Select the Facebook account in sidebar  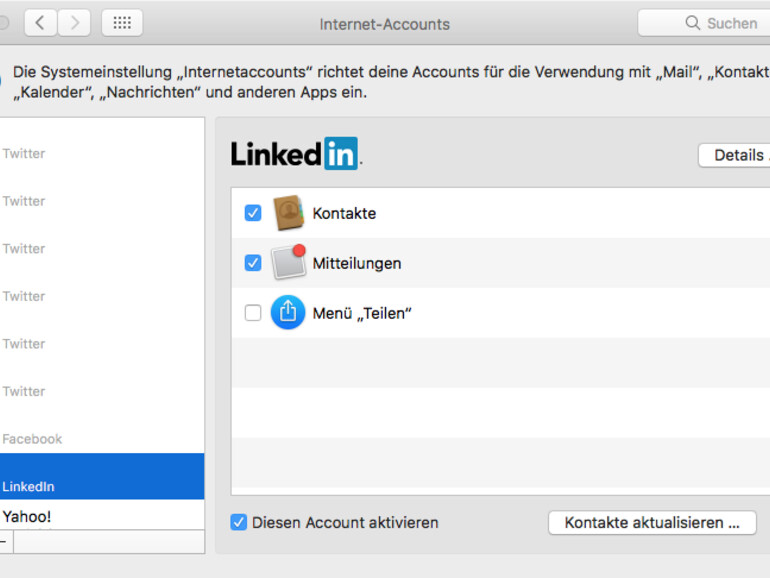point(102,430)
